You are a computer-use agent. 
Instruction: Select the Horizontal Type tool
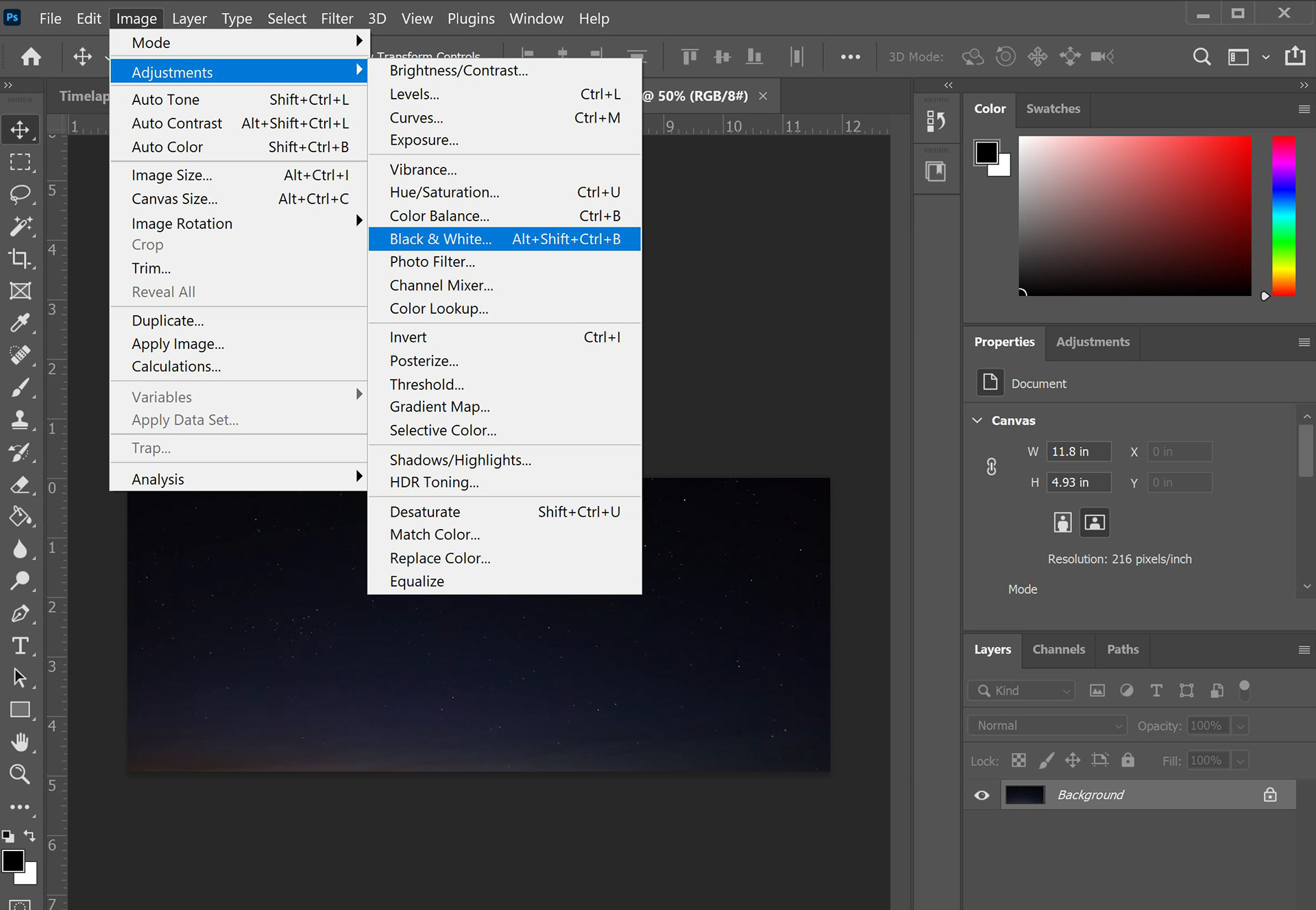20,646
